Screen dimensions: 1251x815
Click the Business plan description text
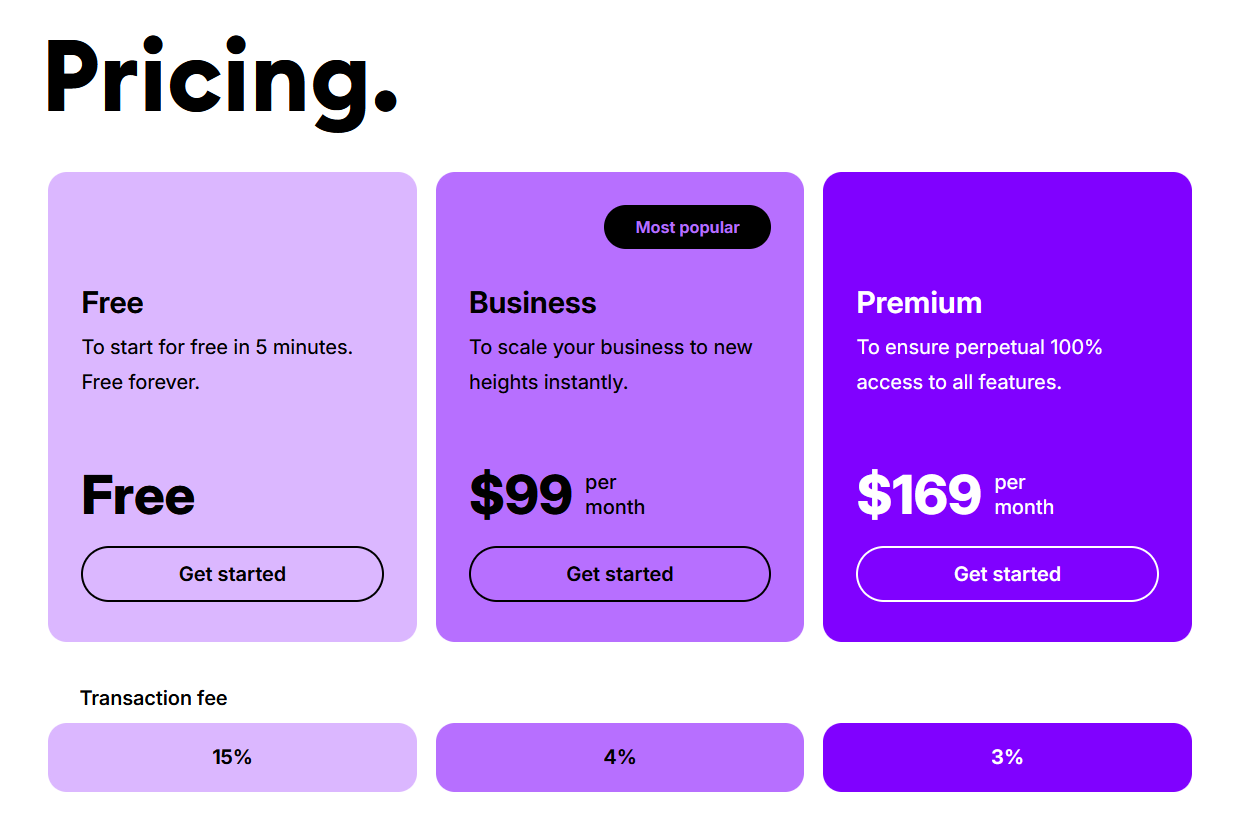(610, 364)
